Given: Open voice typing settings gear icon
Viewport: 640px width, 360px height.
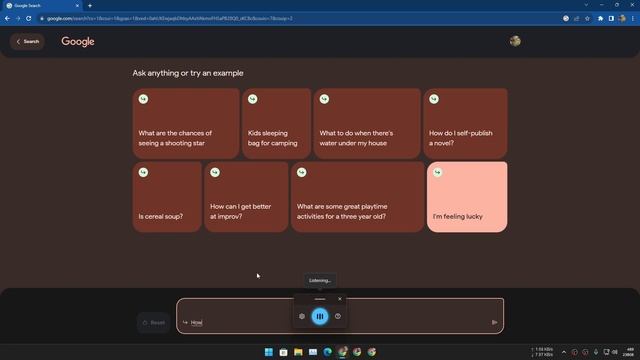Looking at the screenshot, I should click(x=302, y=316).
